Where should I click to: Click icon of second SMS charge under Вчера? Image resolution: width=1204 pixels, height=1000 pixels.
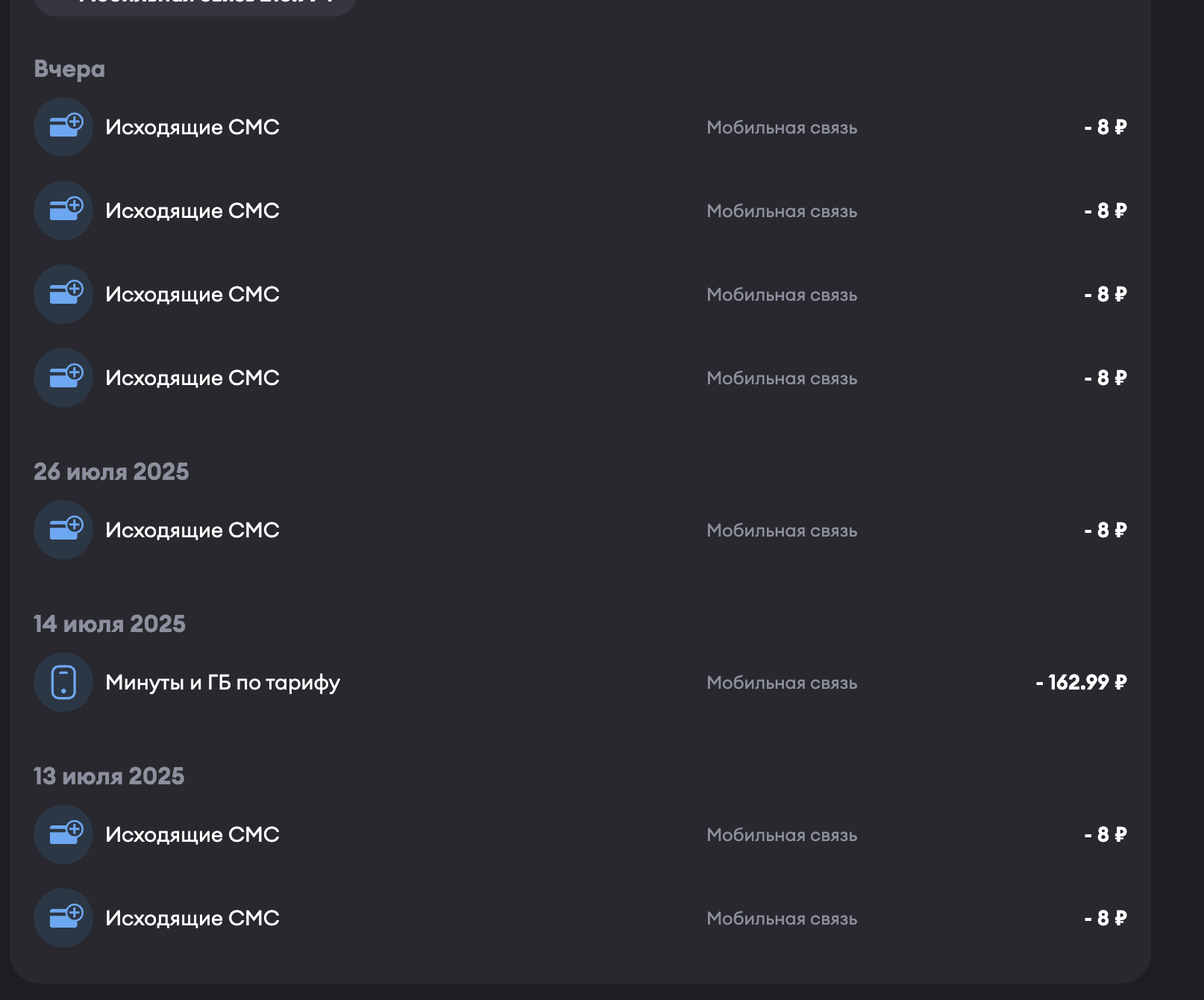tap(63, 210)
